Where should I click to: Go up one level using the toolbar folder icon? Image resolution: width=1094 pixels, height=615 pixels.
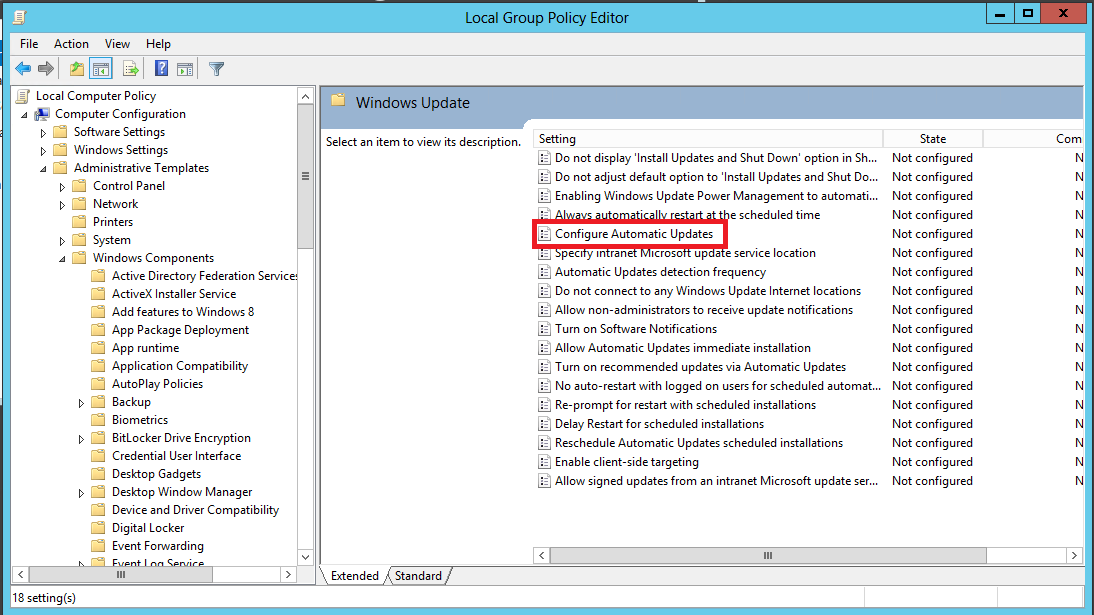coord(77,68)
